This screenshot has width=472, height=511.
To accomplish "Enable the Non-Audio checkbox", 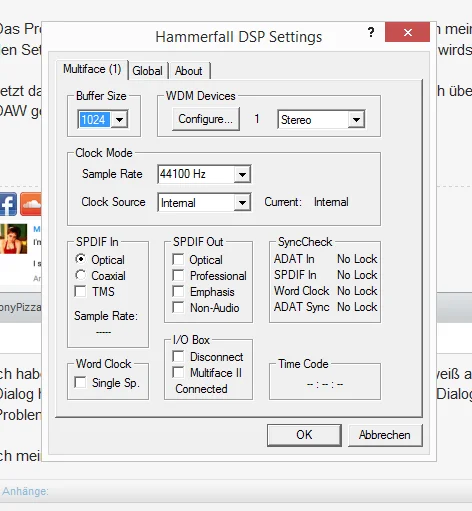I will click(178, 307).
